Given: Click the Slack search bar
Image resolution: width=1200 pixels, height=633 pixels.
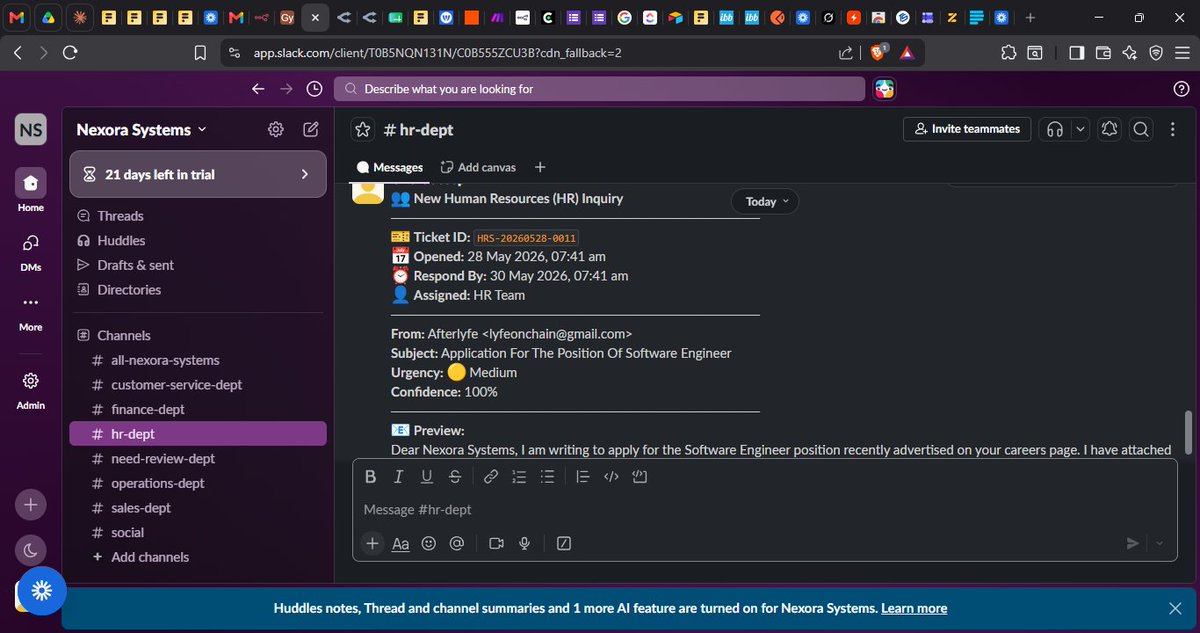Looking at the screenshot, I should 599,89.
